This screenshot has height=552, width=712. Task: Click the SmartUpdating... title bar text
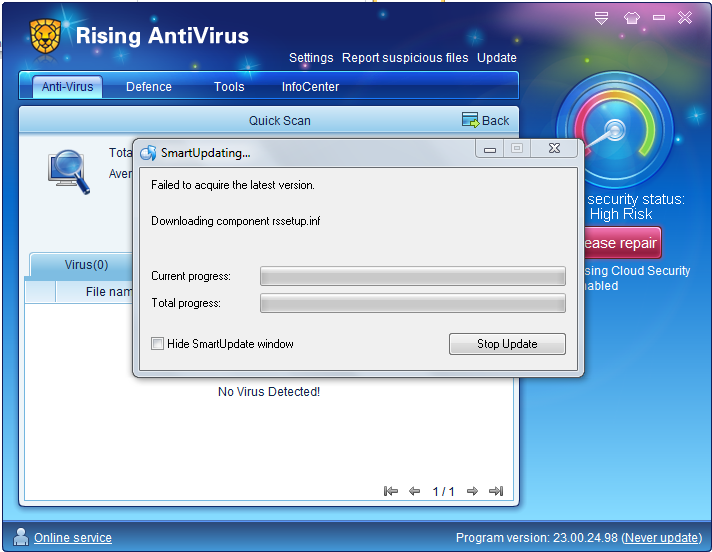(206, 153)
